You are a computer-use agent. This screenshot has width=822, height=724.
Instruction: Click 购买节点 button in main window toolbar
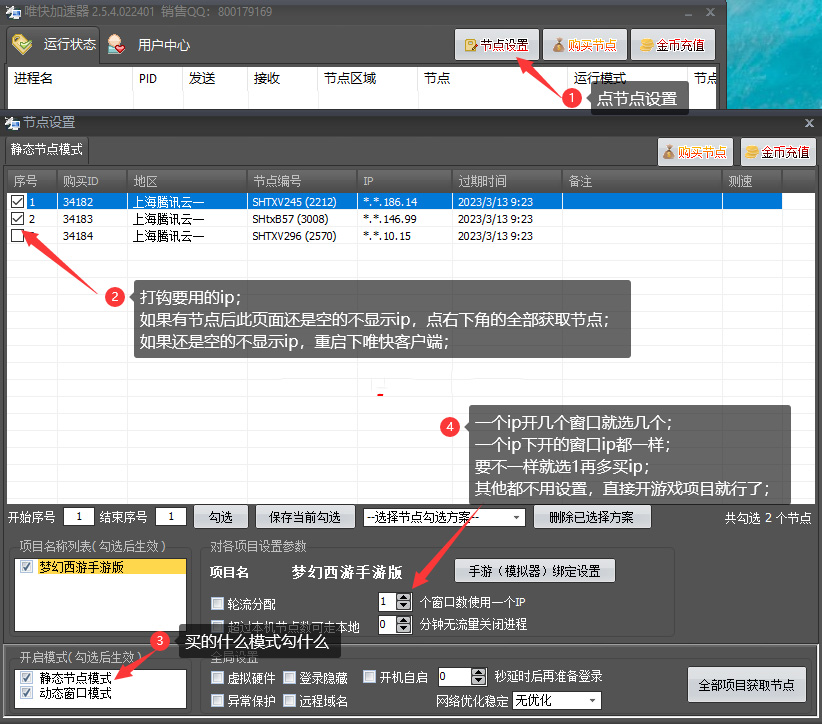click(585, 45)
